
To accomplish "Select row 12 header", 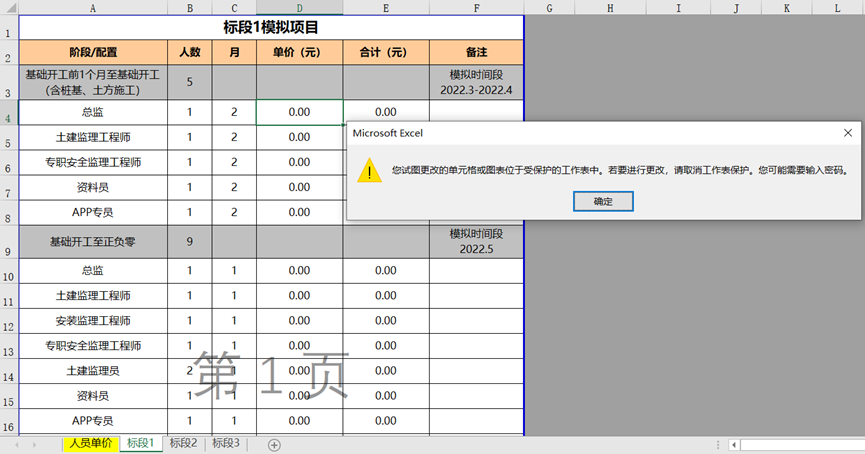I will [9, 321].
